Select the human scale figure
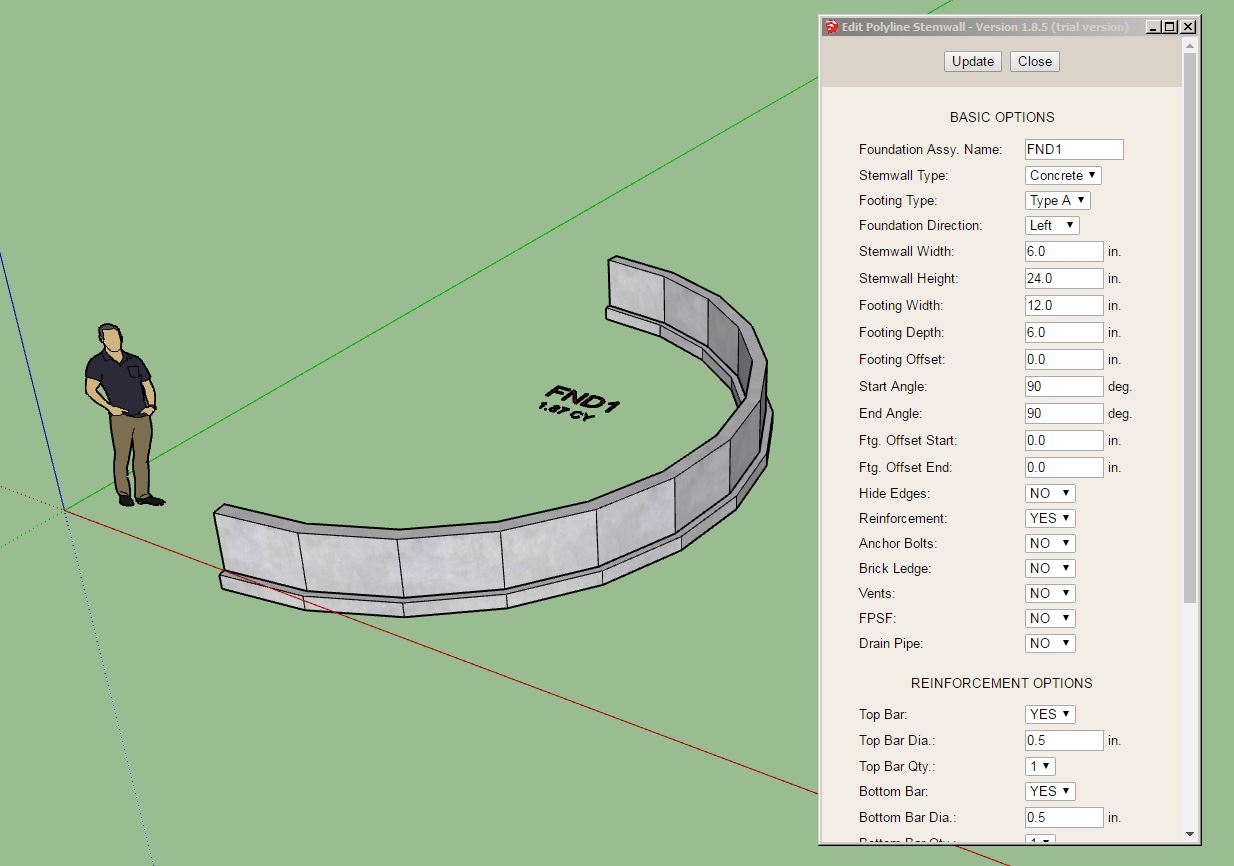This screenshot has width=1234, height=866. 122,410
